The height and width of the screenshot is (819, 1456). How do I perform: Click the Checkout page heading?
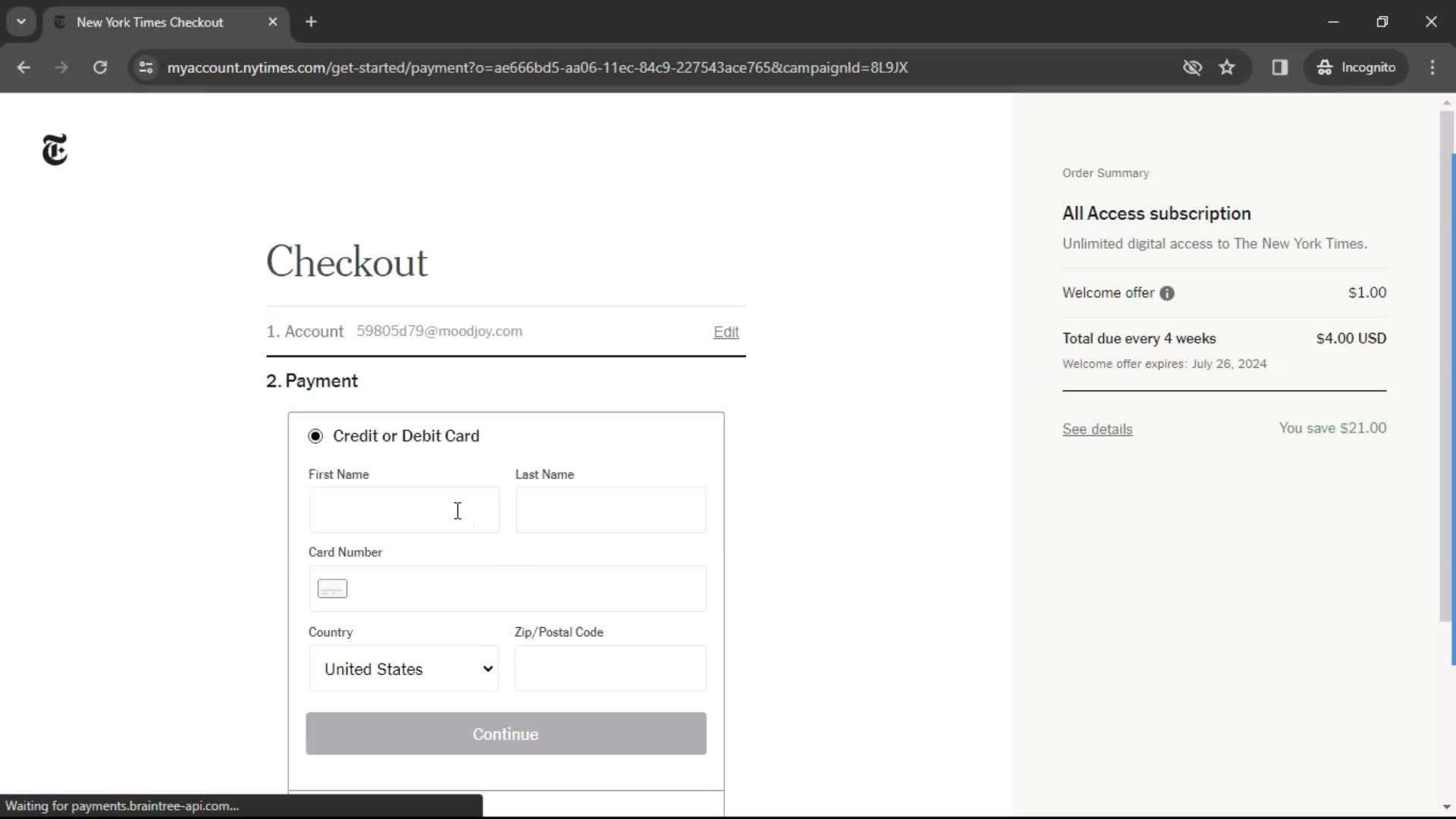tap(347, 262)
